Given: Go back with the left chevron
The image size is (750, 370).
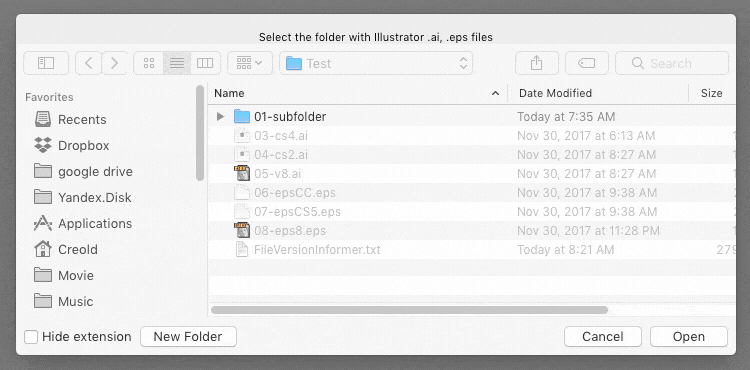Looking at the screenshot, I should point(89,63).
